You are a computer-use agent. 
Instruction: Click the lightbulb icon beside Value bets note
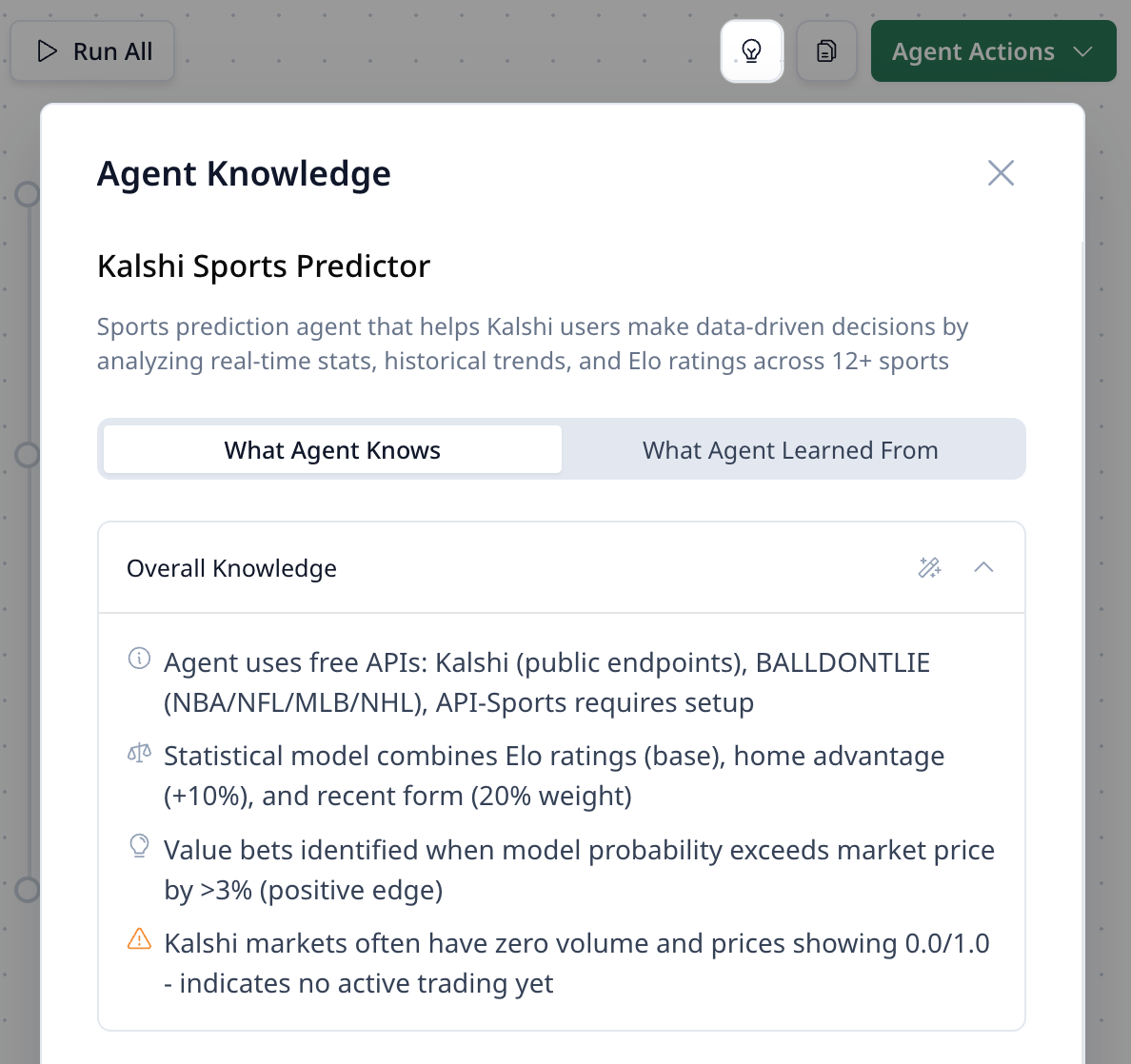pyautogui.click(x=139, y=846)
